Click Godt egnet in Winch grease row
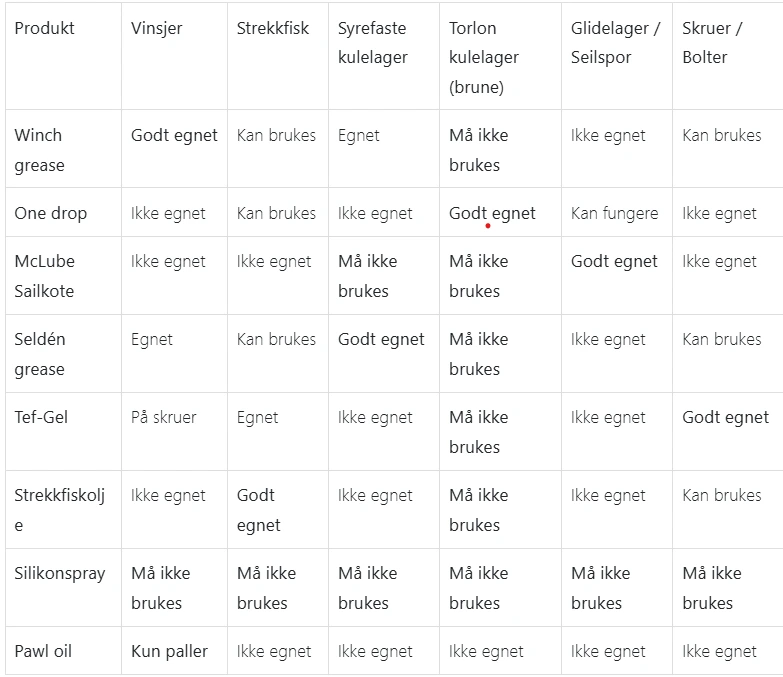This screenshot has height=677, width=783. click(174, 135)
